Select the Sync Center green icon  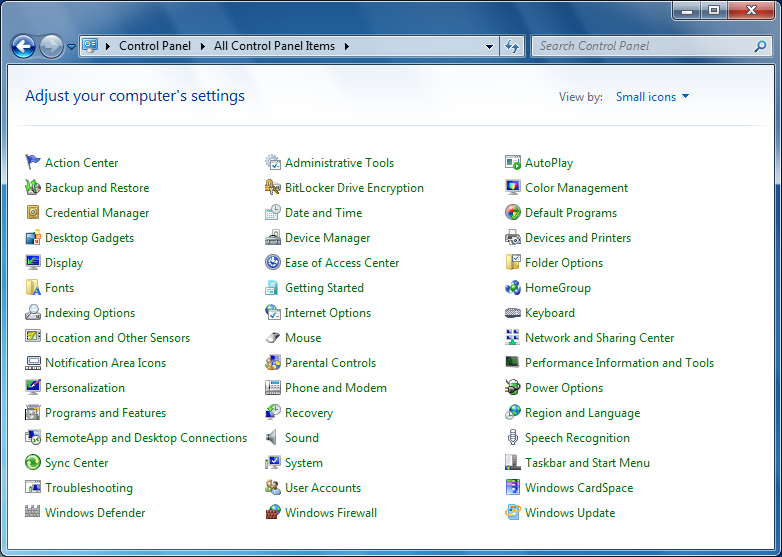coord(33,463)
